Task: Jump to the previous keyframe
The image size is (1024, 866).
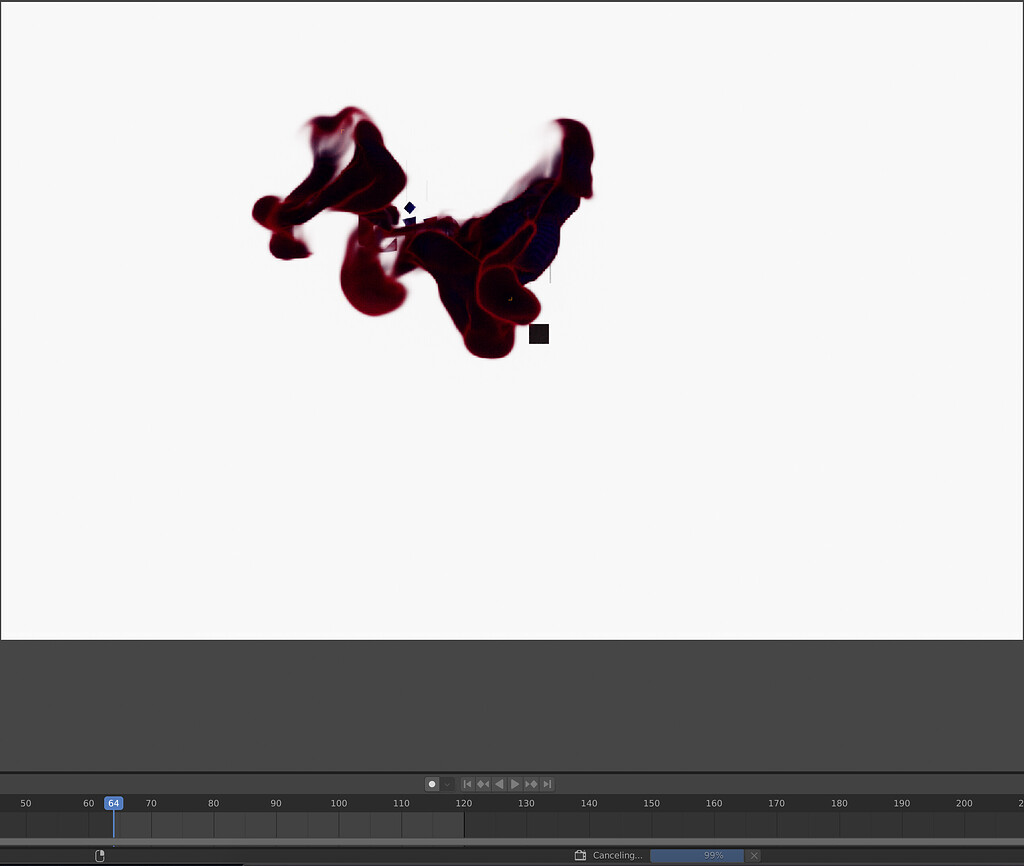Action: click(x=483, y=784)
